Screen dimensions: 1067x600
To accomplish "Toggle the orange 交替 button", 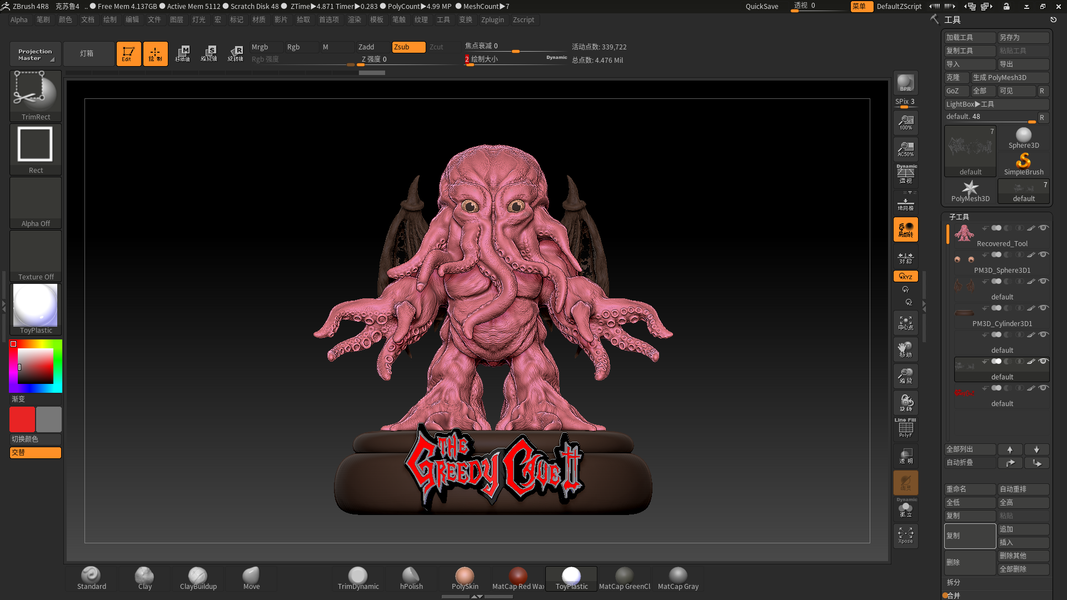I will pyautogui.click(x=35, y=452).
